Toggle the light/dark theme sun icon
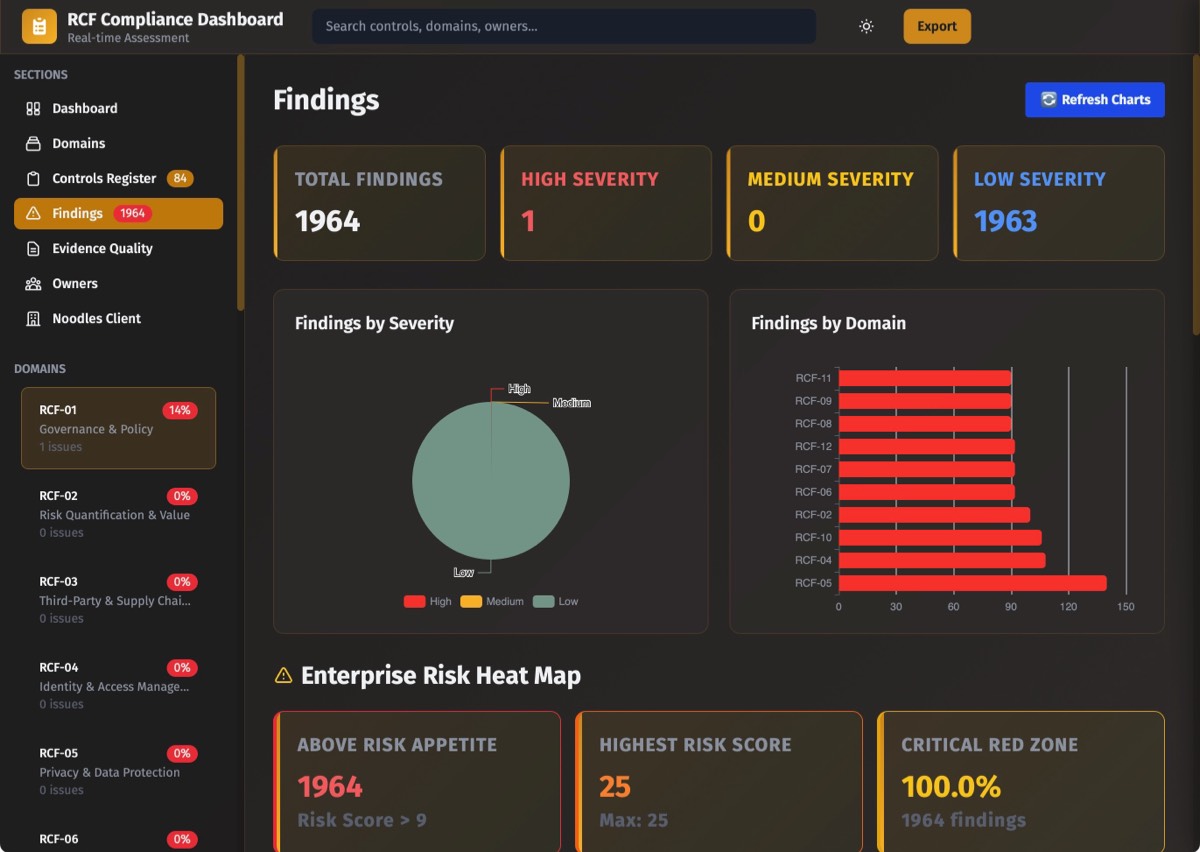Screen dimensions: 1200x852 866,27
